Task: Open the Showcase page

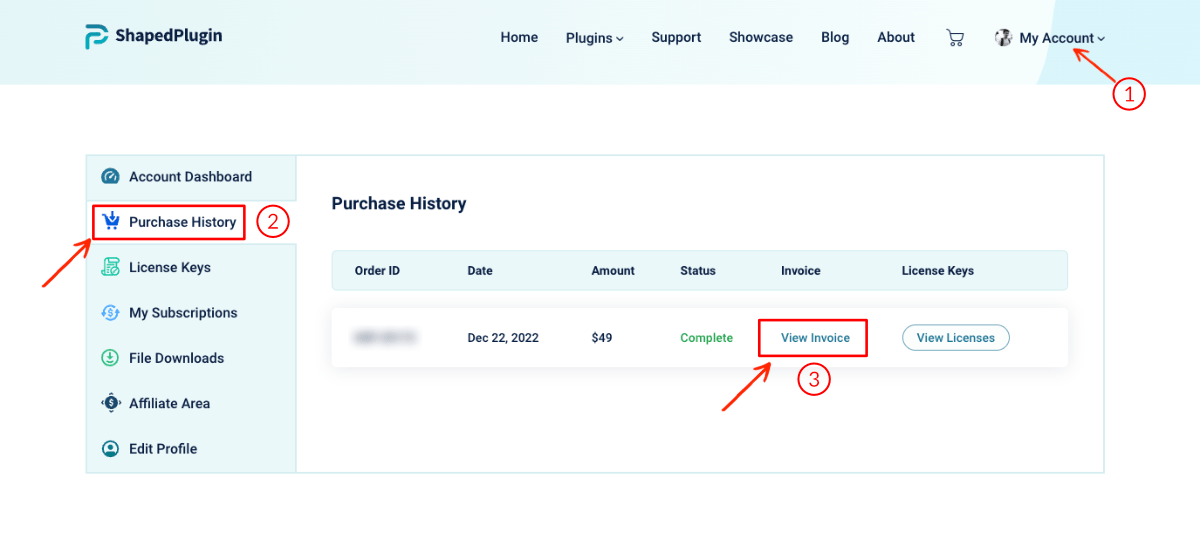Action: 761,37
